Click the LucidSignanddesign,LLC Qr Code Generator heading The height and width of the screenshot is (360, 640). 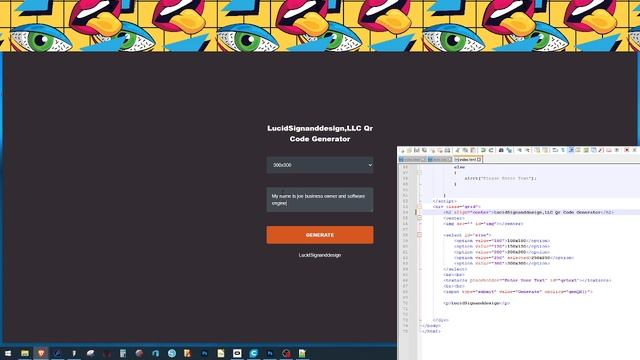click(320, 133)
